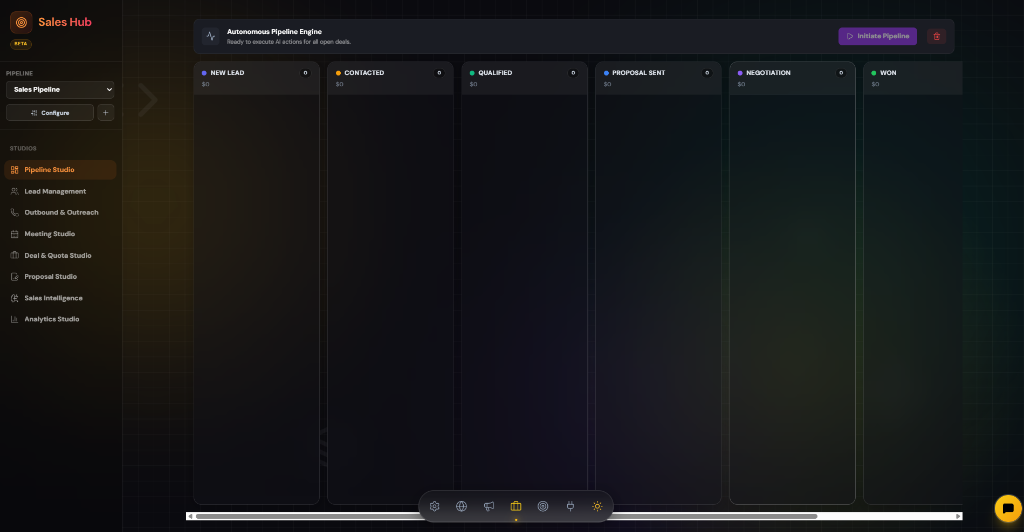Click the QUALIFIED deal count badge
The width and height of the screenshot is (1024, 532).
click(573, 73)
